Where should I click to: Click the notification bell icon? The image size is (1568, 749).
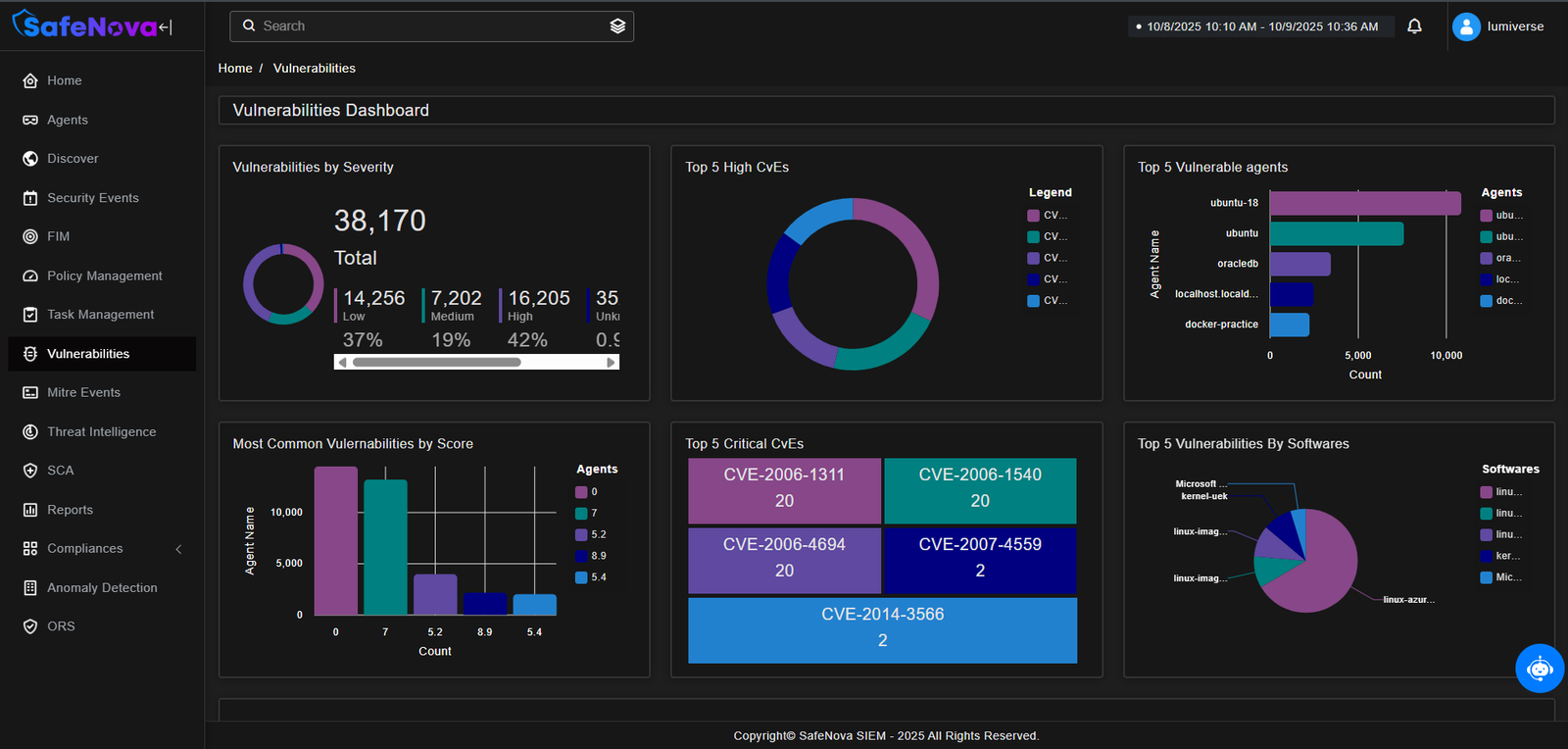(1414, 26)
